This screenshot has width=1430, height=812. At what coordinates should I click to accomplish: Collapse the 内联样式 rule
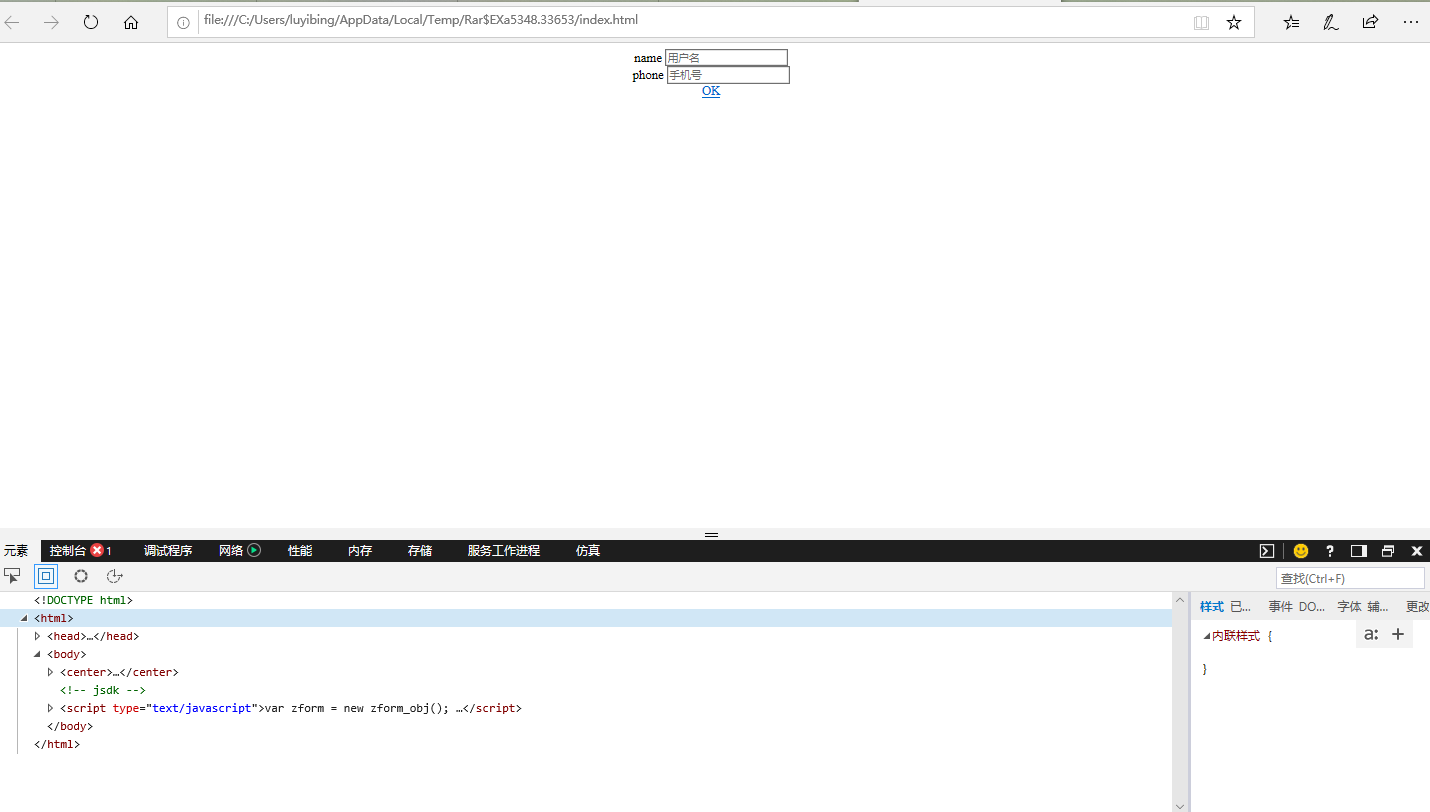[1207, 636]
